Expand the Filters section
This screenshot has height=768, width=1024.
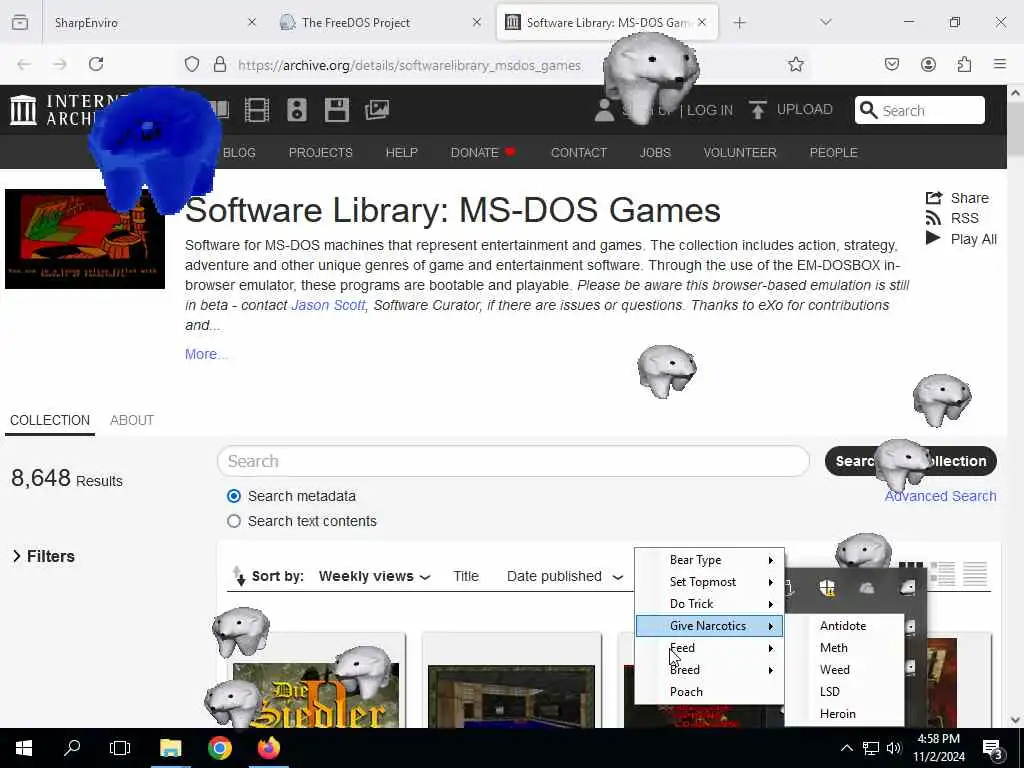point(44,556)
